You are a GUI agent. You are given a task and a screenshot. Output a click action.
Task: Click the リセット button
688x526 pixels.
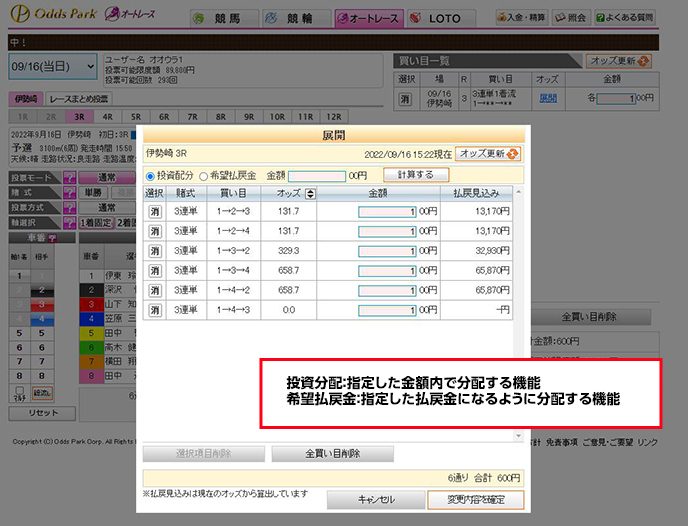42,413
